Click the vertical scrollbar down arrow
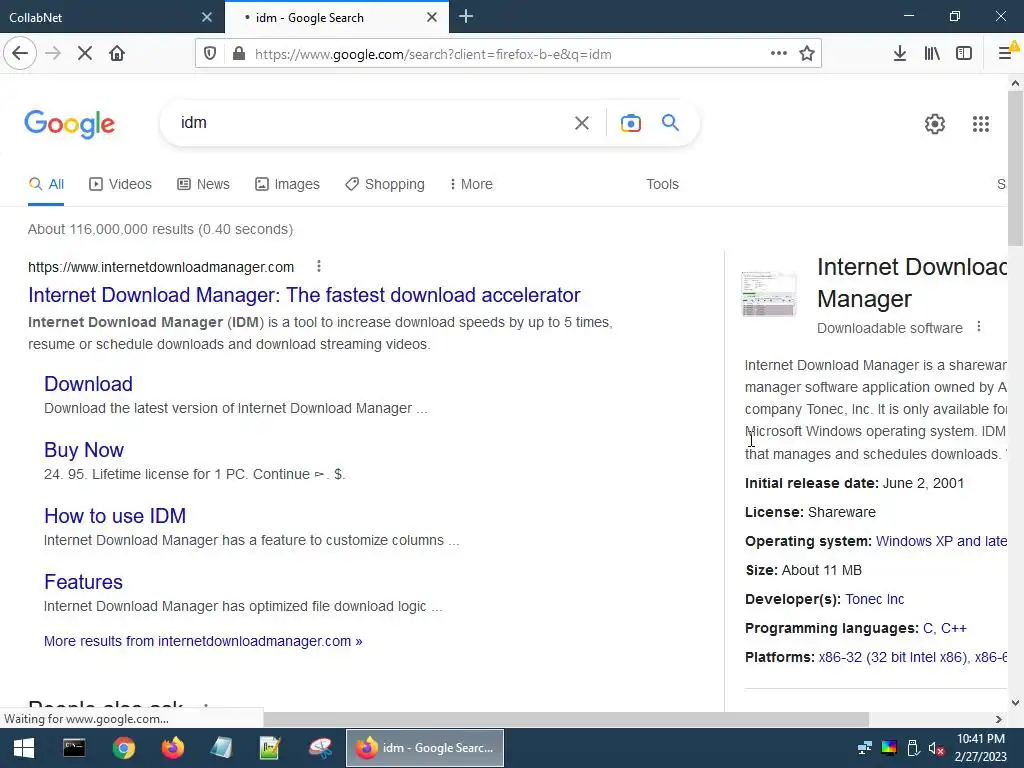Screen dimensions: 1024x768 (1015, 703)
